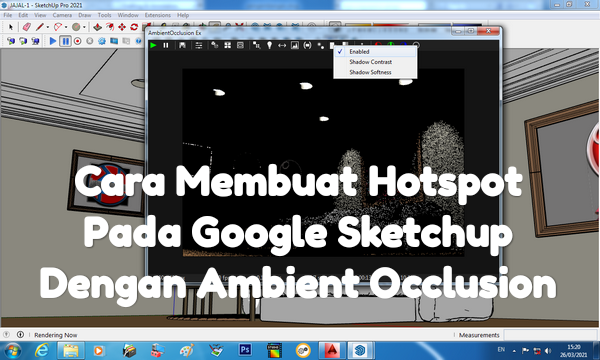Click second cube icon in second toolbar row

(23, 41)
